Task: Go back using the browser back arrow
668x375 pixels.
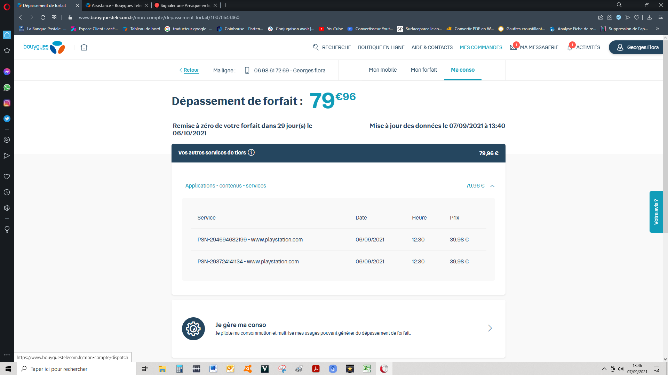Action: click(x=20, y=17)
